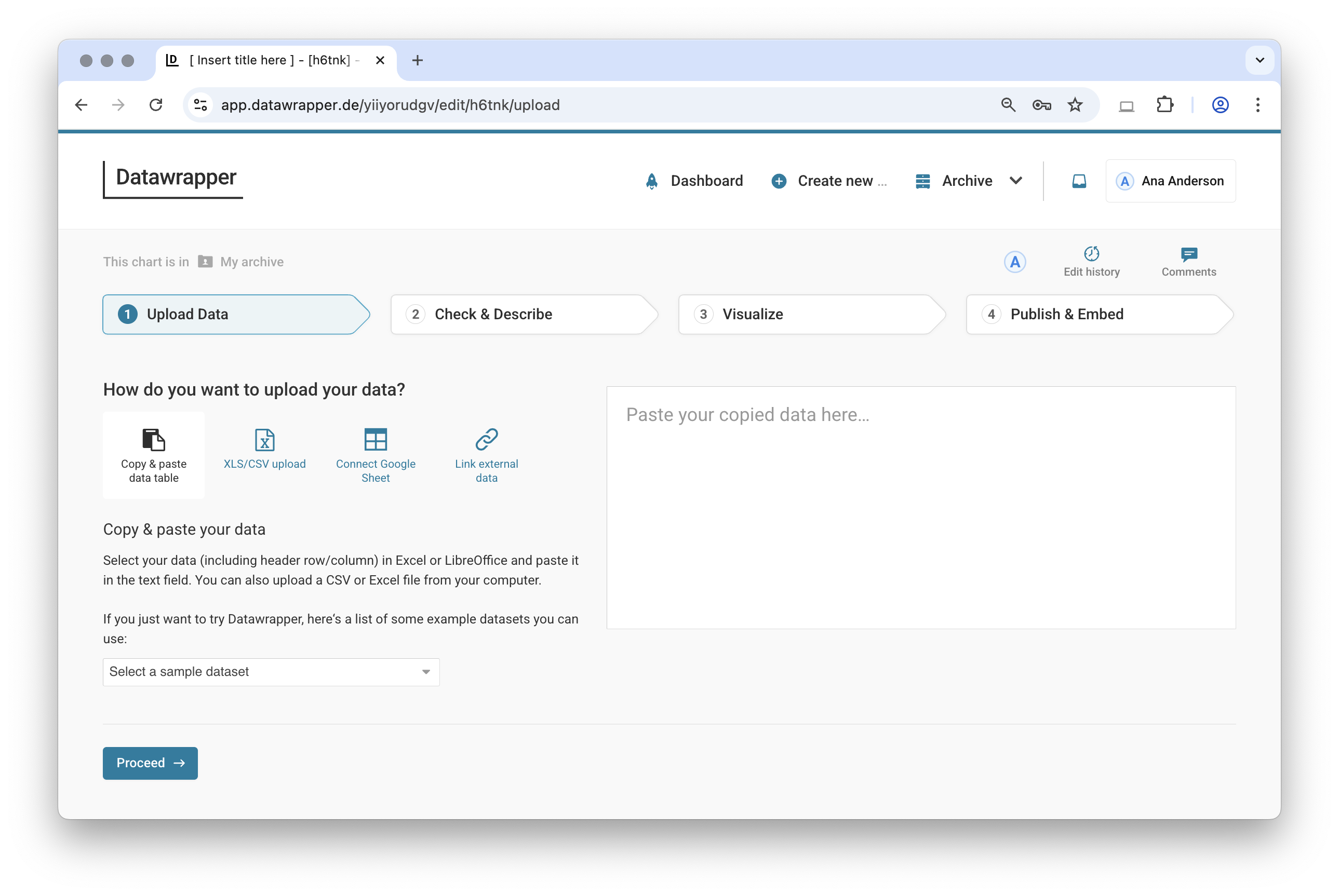Click the inbox tray icon in header
This screenshot has width=1339, height=896.
1079,181
